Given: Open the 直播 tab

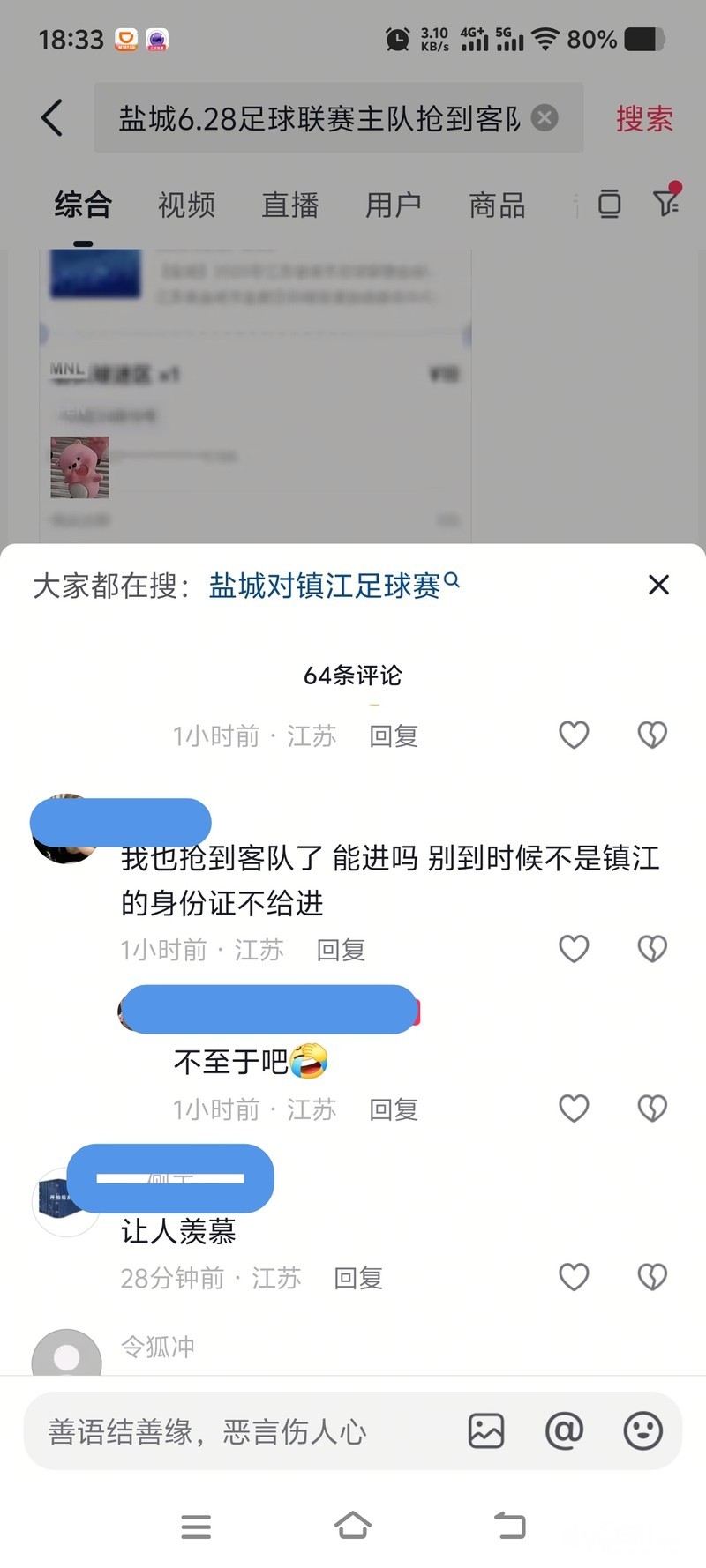Looking at the screenshot, I should pos(289,205).
